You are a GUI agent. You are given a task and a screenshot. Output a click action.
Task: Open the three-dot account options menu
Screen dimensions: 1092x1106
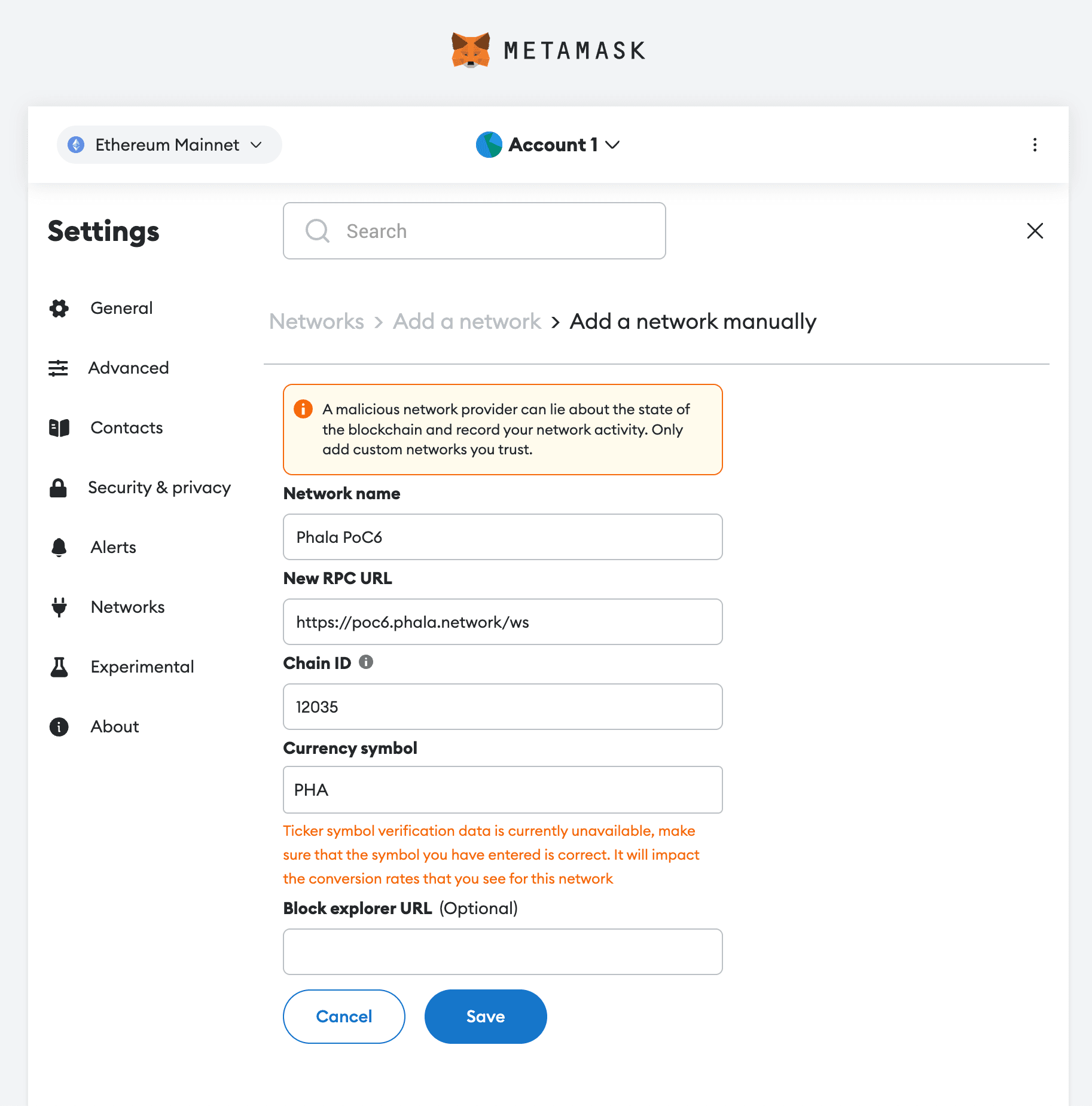(x=1035, y=145)
